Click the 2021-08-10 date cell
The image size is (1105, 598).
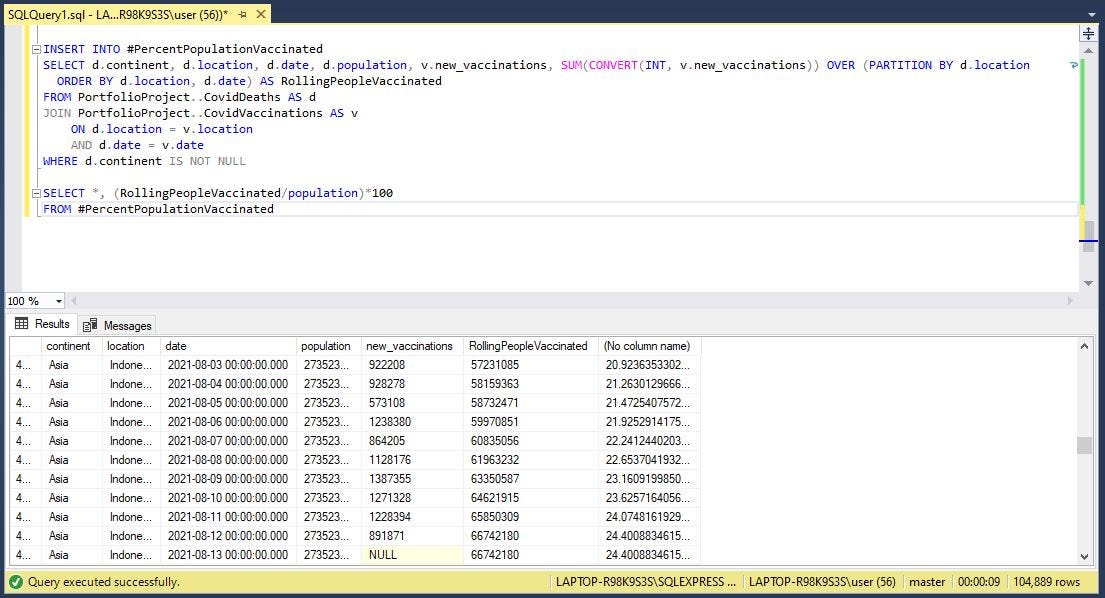228,498
